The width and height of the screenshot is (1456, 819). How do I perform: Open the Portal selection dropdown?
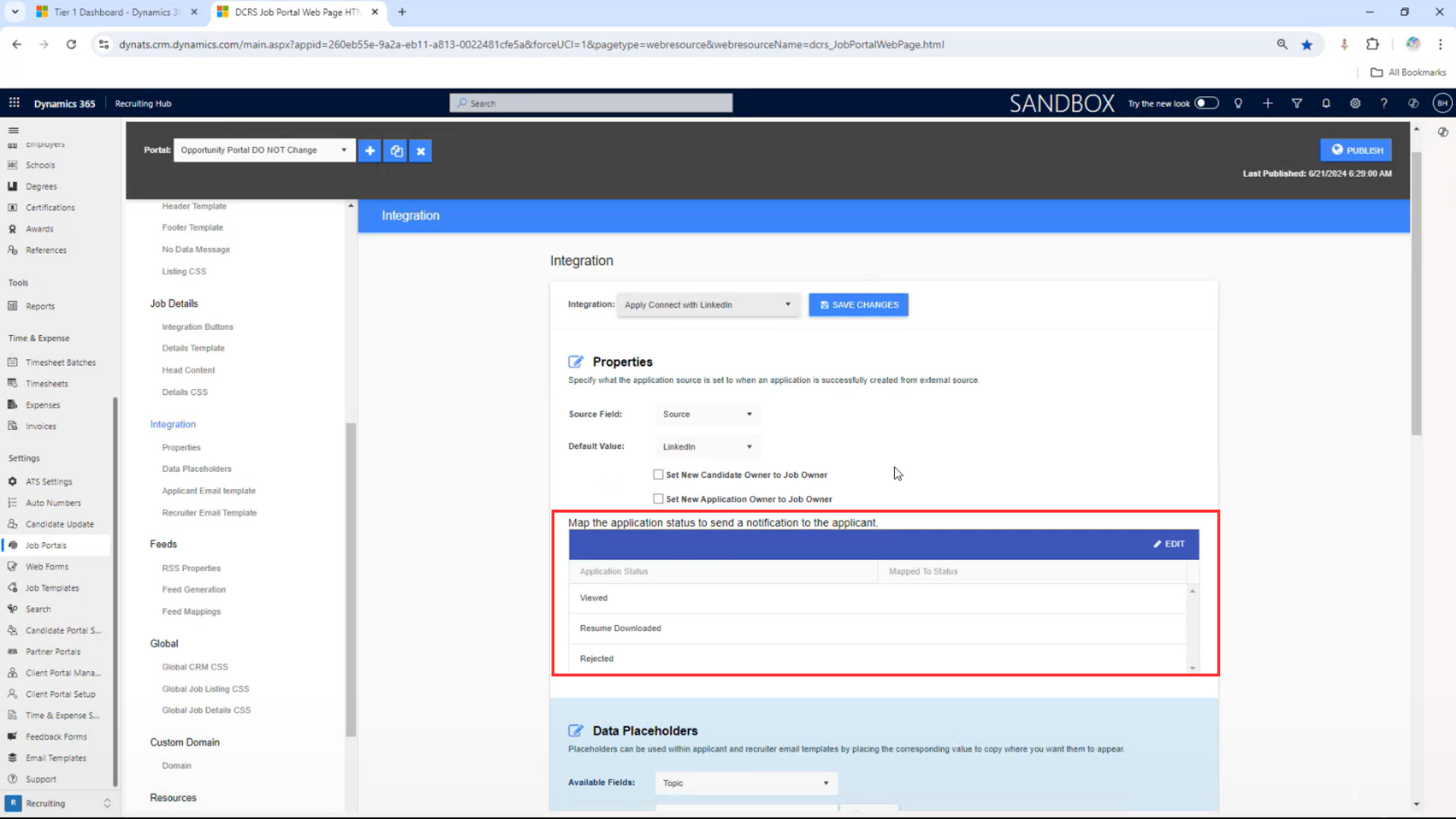tap(264, 150)
